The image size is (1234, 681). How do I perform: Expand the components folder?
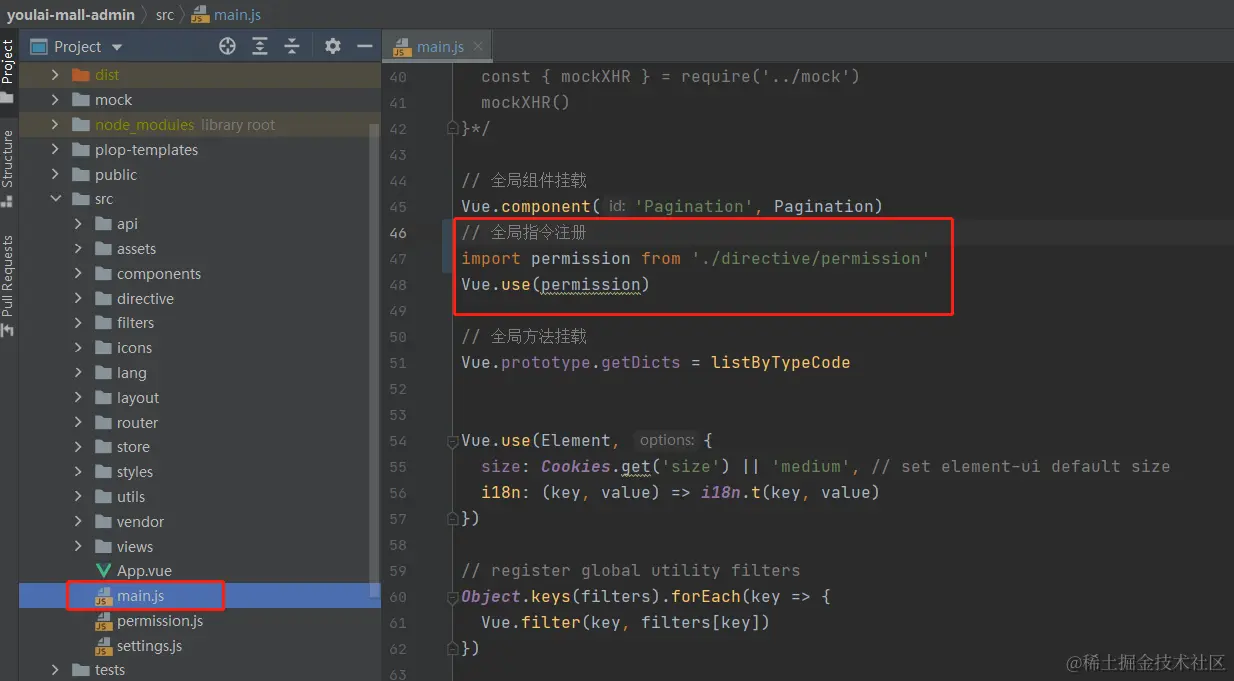(78, 273)
